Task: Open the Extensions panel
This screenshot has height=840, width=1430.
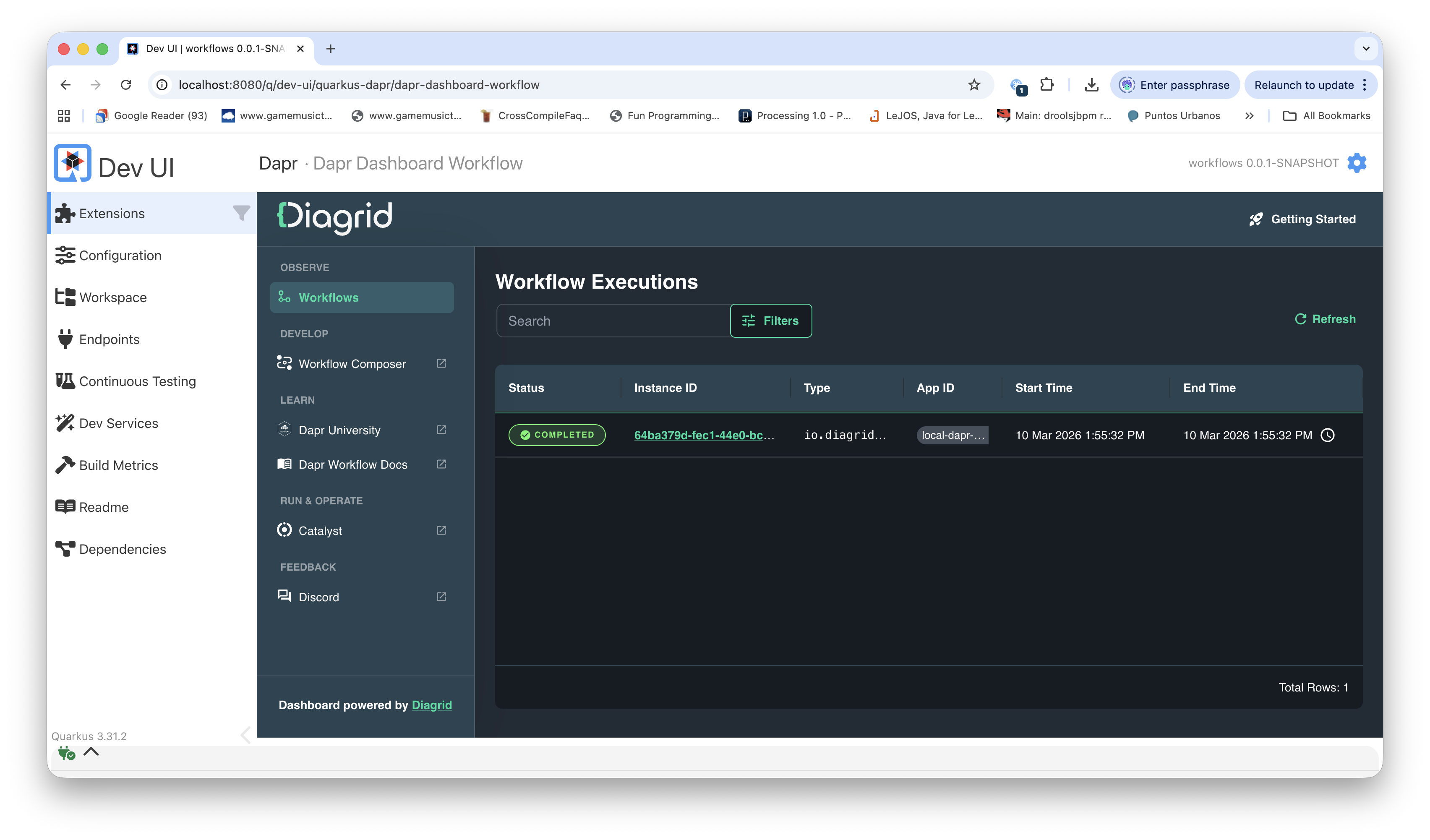Action: click(111, 213)
